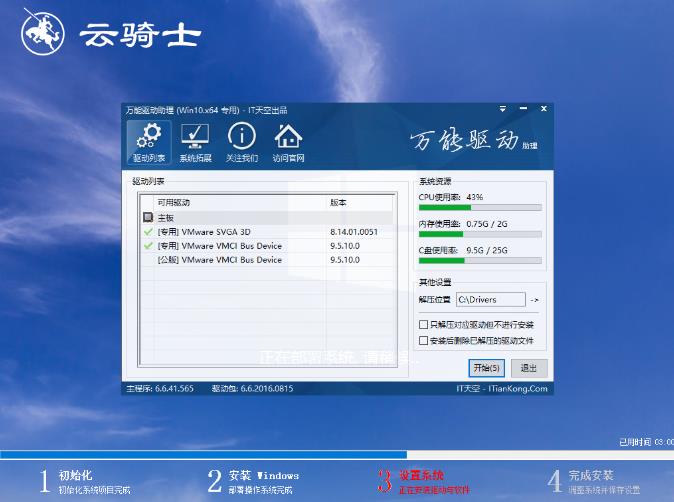Click the 退出 exit button
The image size is (674, 502).
point(529,368)
